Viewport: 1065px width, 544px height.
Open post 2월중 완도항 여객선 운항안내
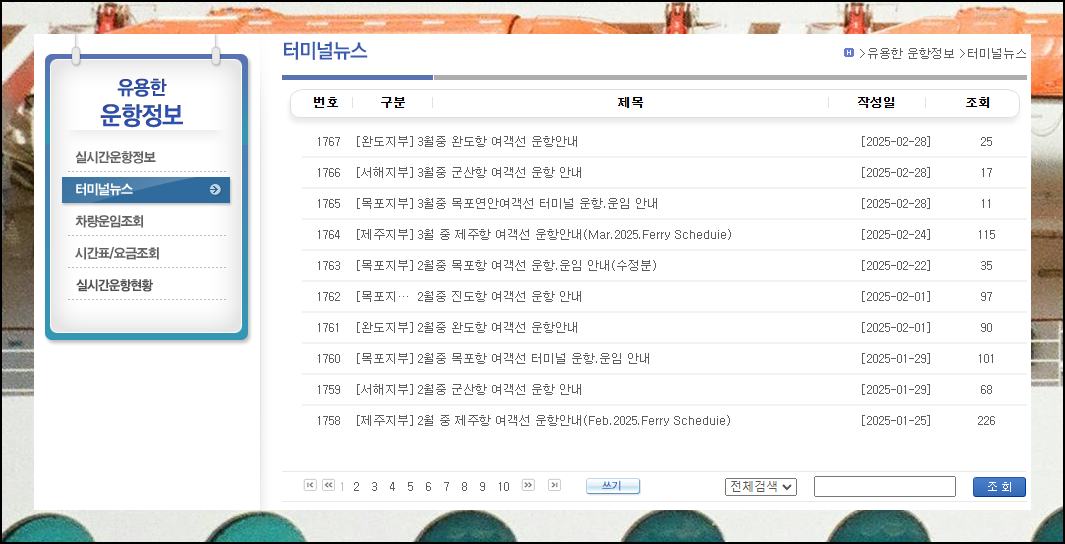click(498, 328)
